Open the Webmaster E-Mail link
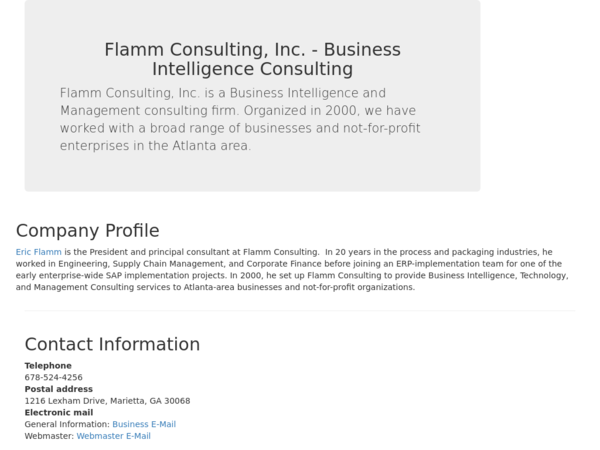The image size is (600, 450). pos(113,436)
